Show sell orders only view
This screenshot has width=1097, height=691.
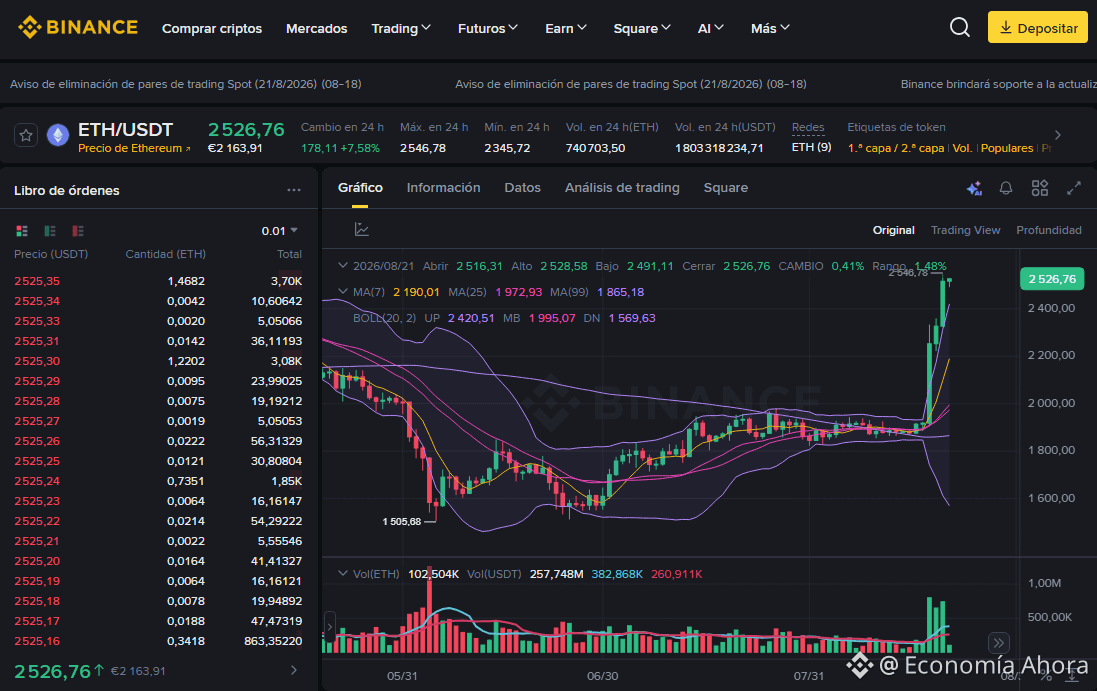(x=78, y=231)
